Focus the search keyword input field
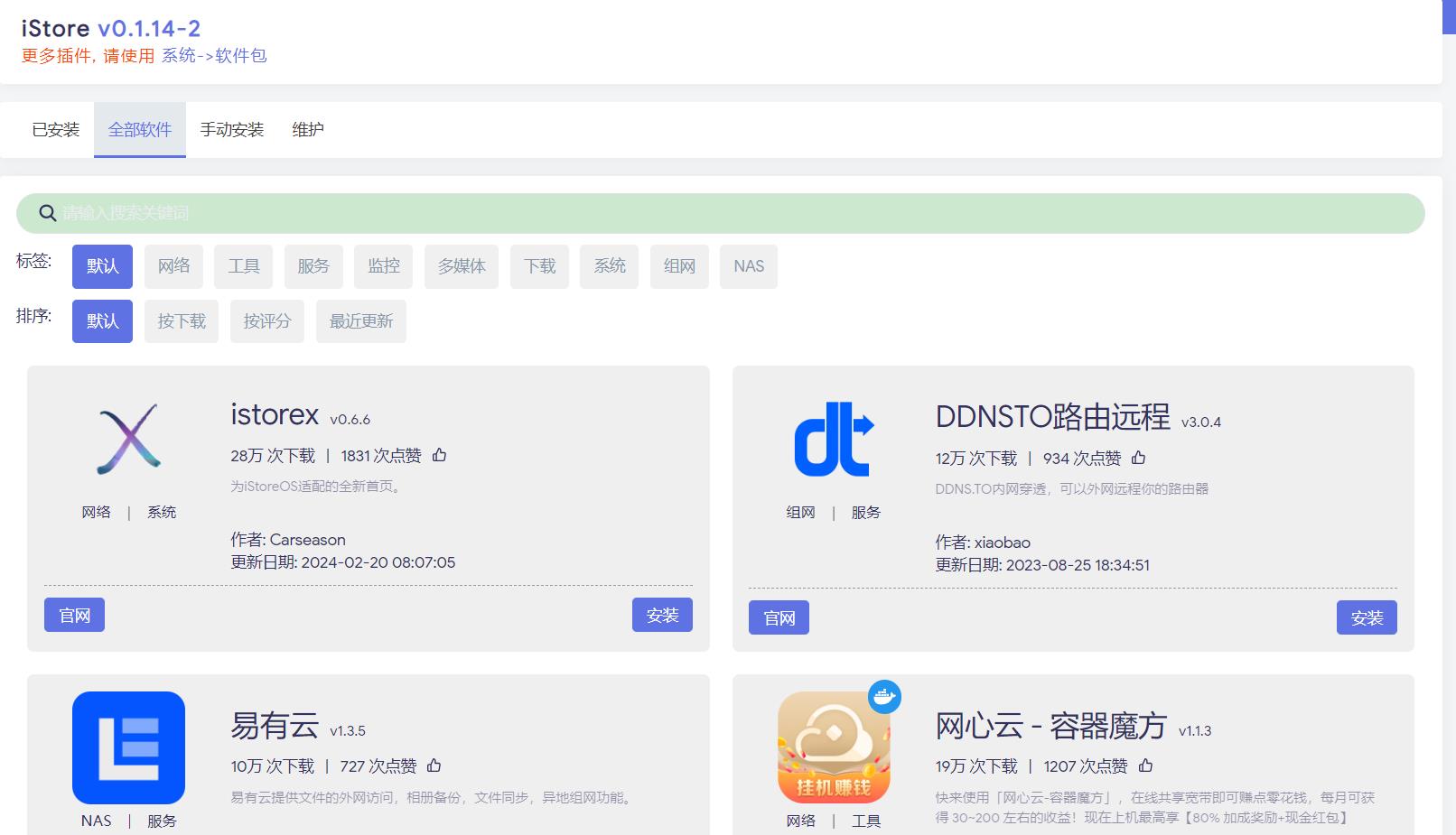 721,213
